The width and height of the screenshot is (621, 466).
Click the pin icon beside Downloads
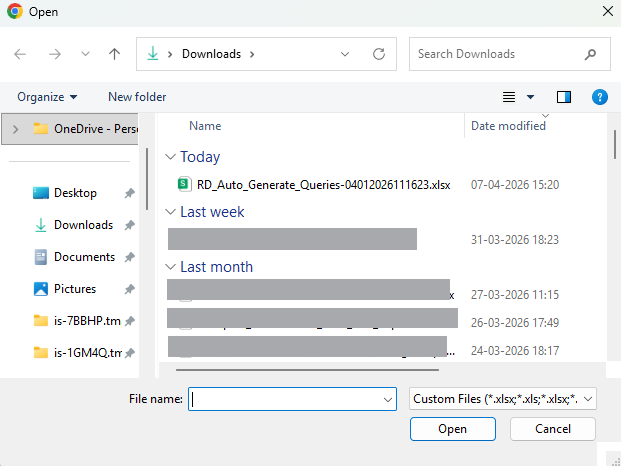click(x=130, y=225)
